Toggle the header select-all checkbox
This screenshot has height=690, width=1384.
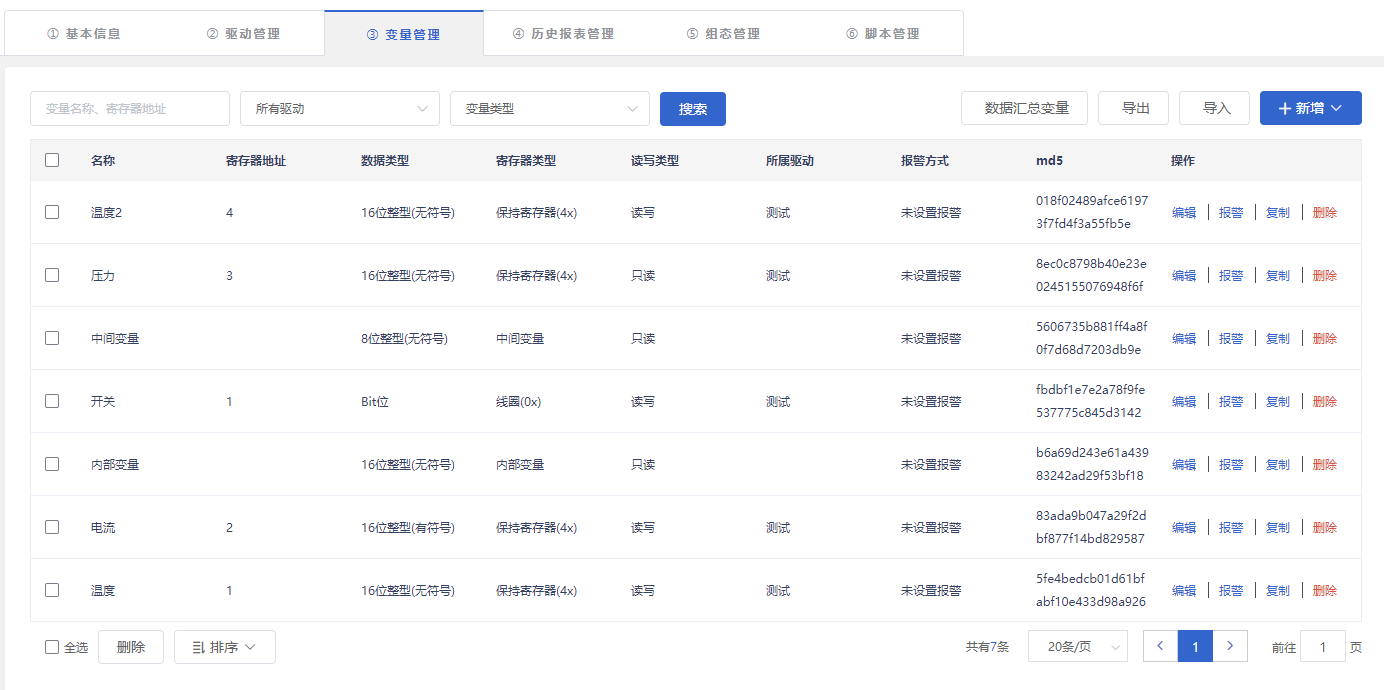pyautogui.click(x=52, y=160)
